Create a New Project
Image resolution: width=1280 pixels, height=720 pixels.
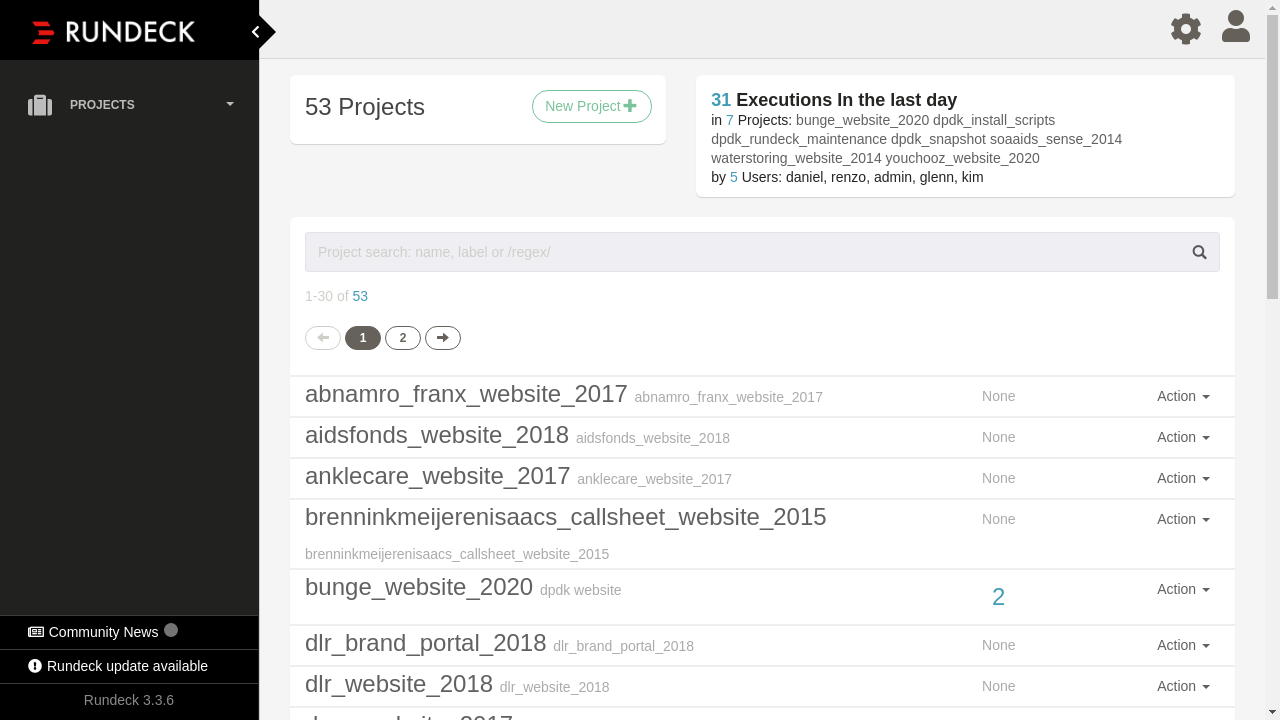tap(591, 106)
